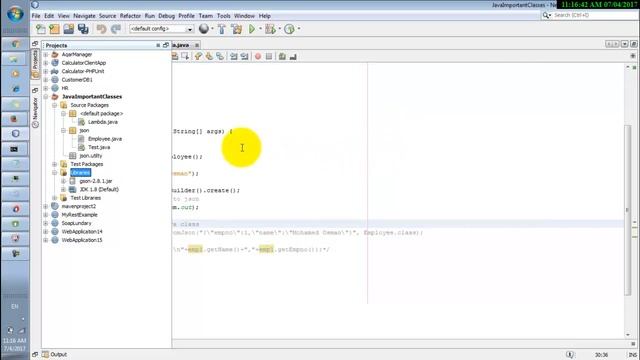Select the CalculatorClientApp project
This screenshot has width=640, height=360.
(x=84, y=63)
